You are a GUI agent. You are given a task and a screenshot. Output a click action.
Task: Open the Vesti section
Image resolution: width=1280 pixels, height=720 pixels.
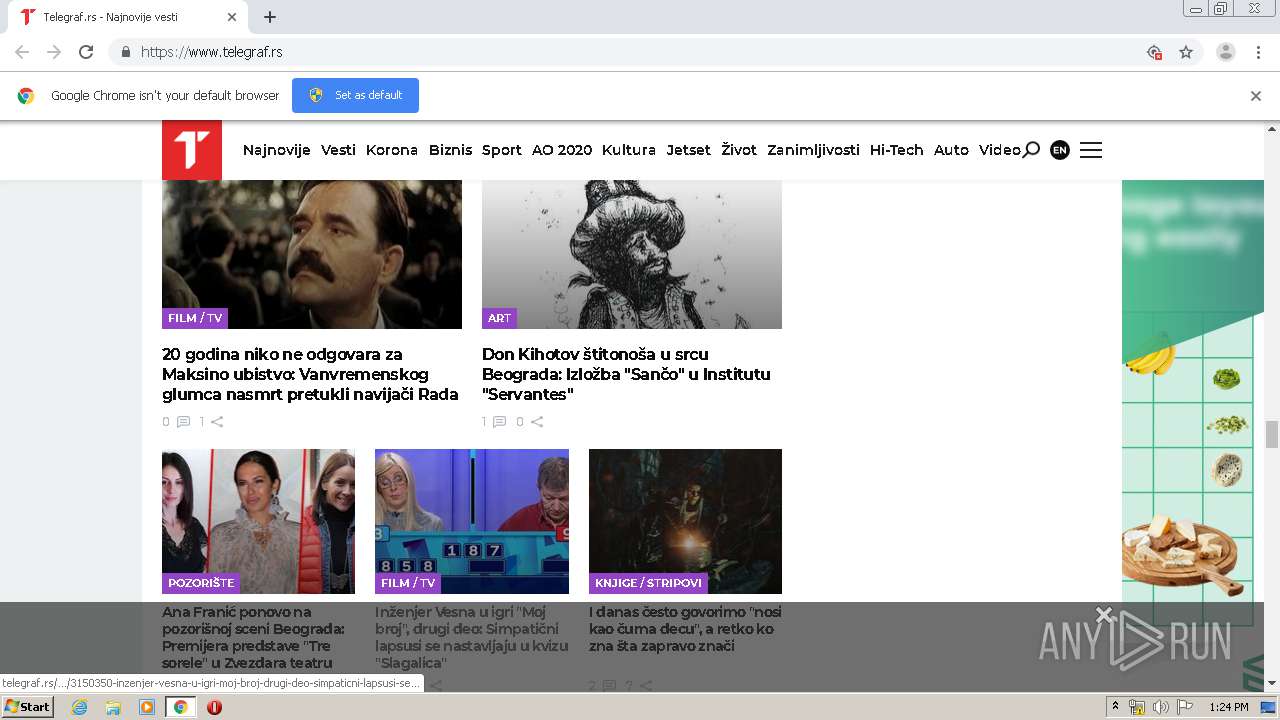point(338,150)
